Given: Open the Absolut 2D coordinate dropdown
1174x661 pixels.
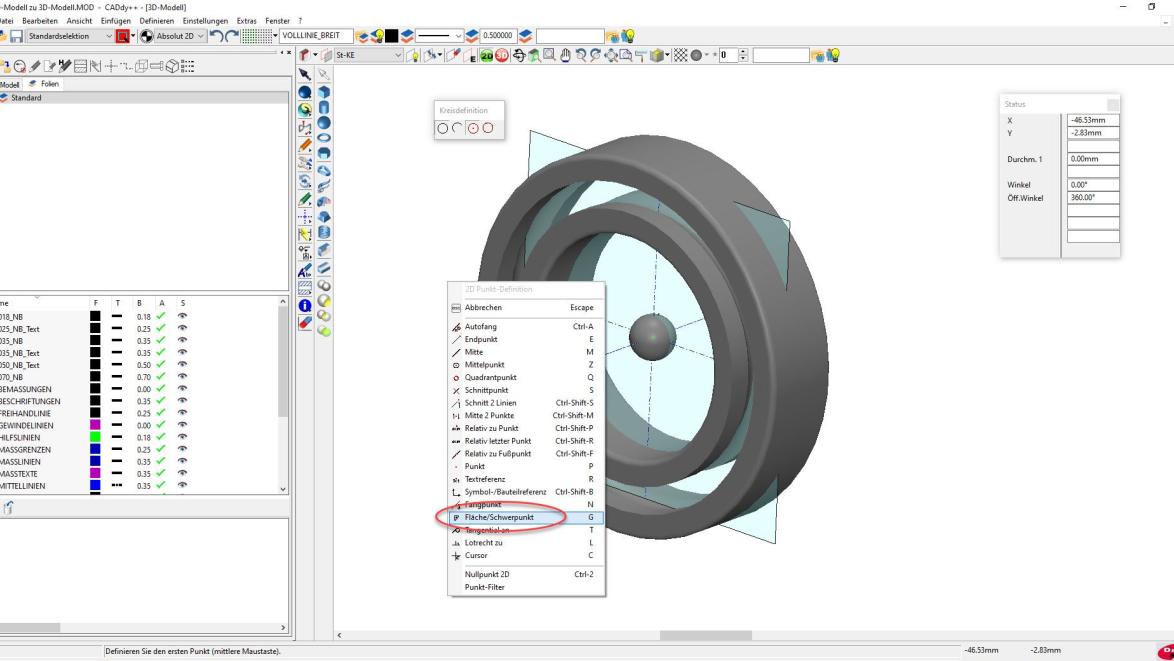Looking at the screenshot, I should click(x=199, y=37).
